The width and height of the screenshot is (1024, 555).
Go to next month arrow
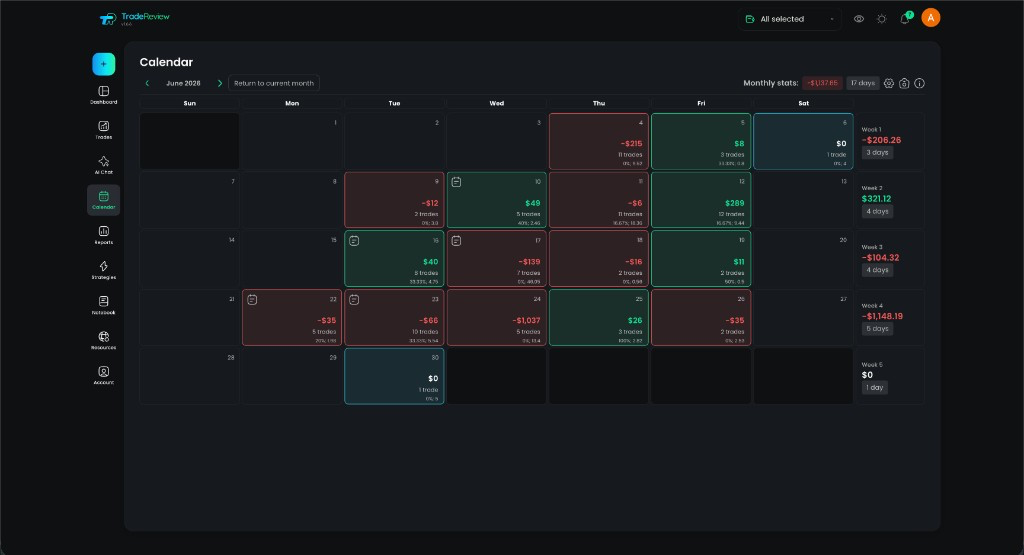click(219, 83)
